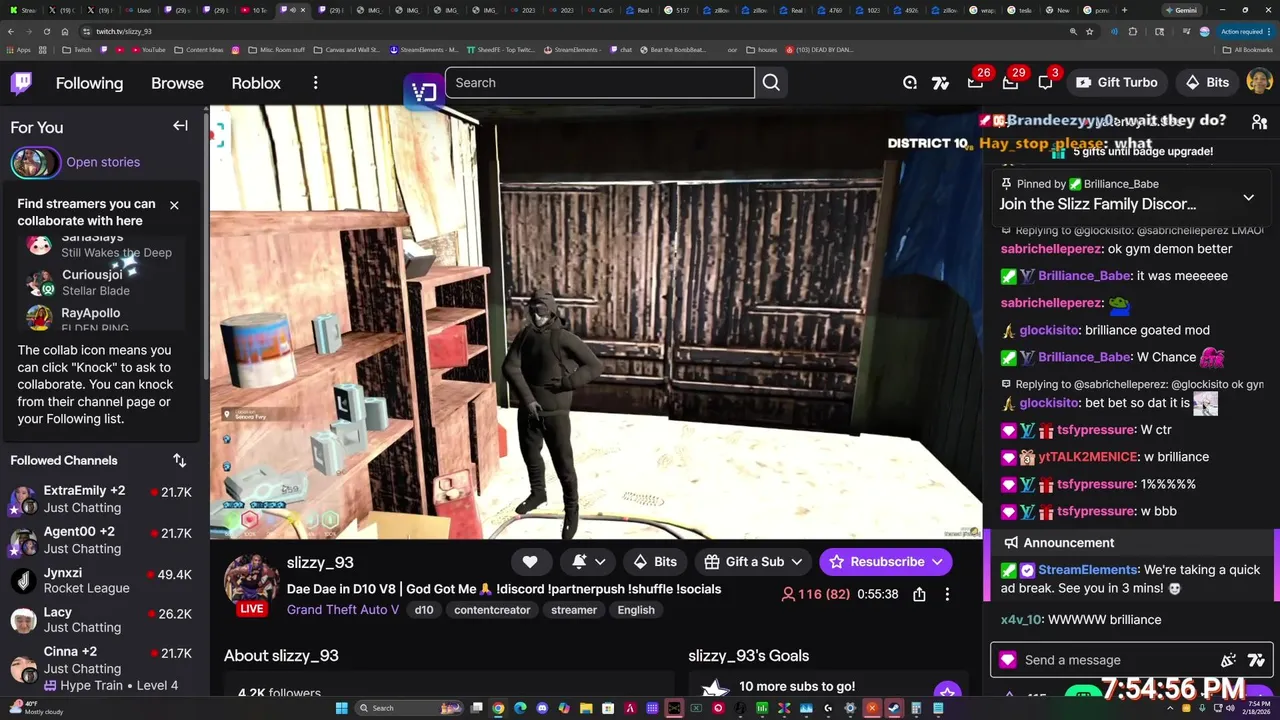Click the circular icon beside the 7TV icon
This screenshot has height=720, width=1280.
point(910,83)
